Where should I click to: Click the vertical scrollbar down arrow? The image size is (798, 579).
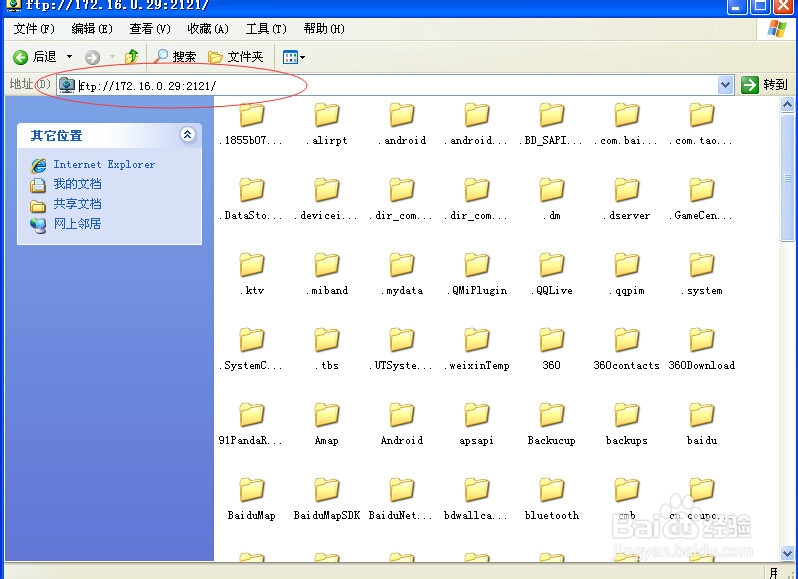[787, 553]
